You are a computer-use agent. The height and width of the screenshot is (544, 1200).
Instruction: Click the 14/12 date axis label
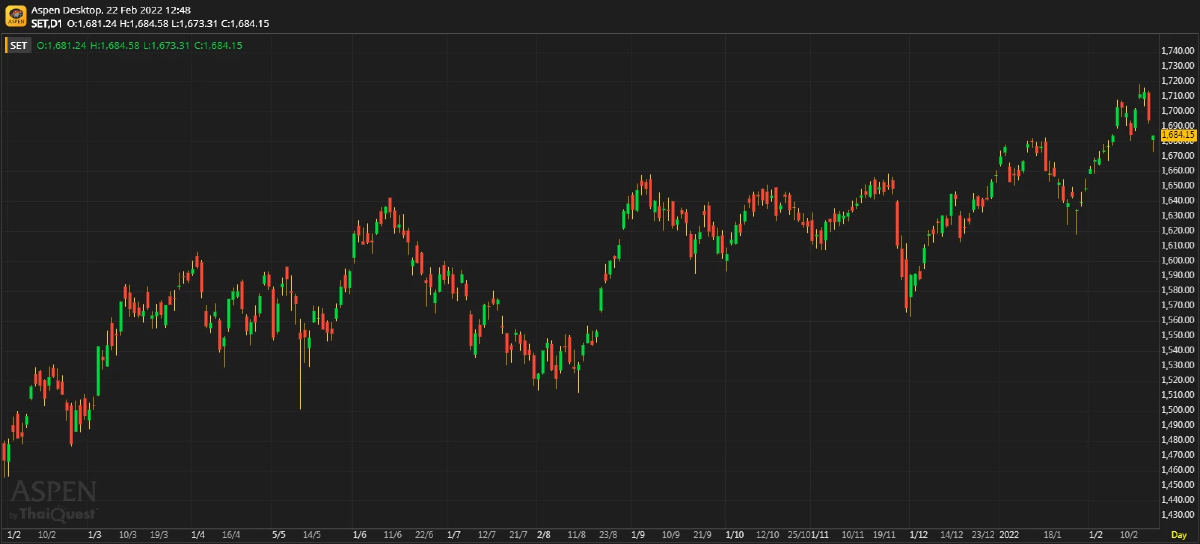pos(952,536)
